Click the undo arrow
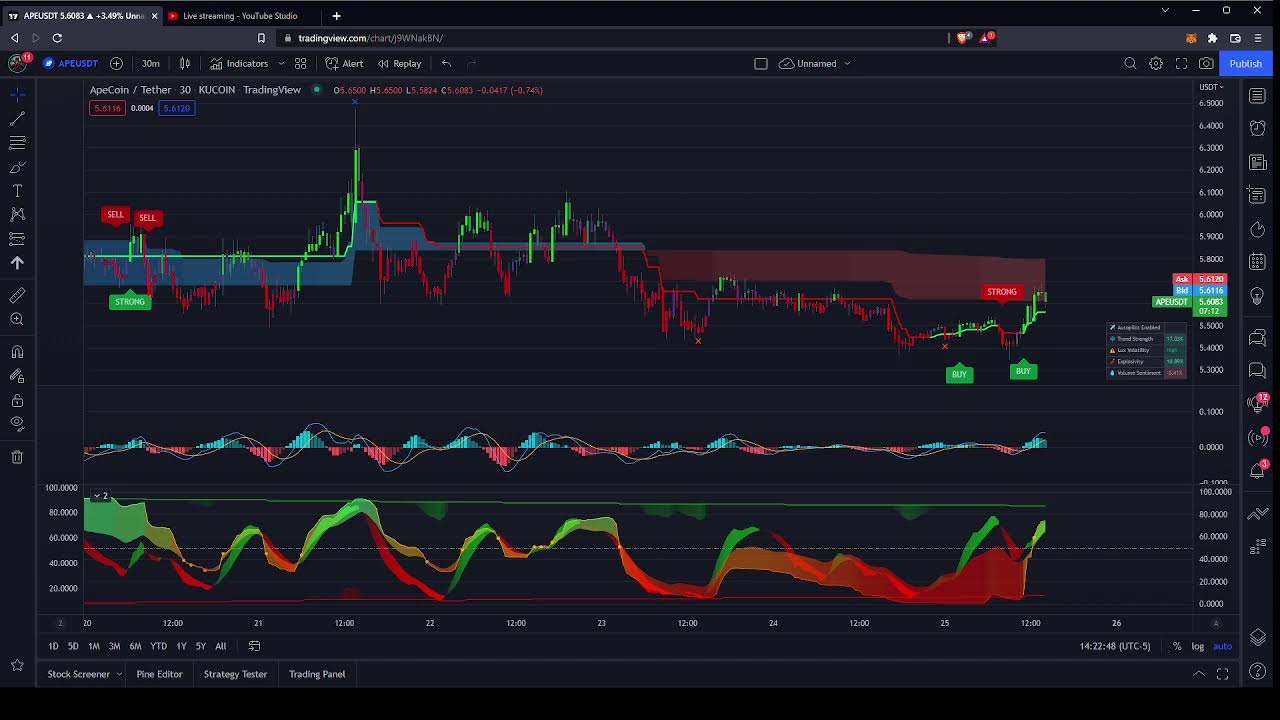 pos(446,63)
